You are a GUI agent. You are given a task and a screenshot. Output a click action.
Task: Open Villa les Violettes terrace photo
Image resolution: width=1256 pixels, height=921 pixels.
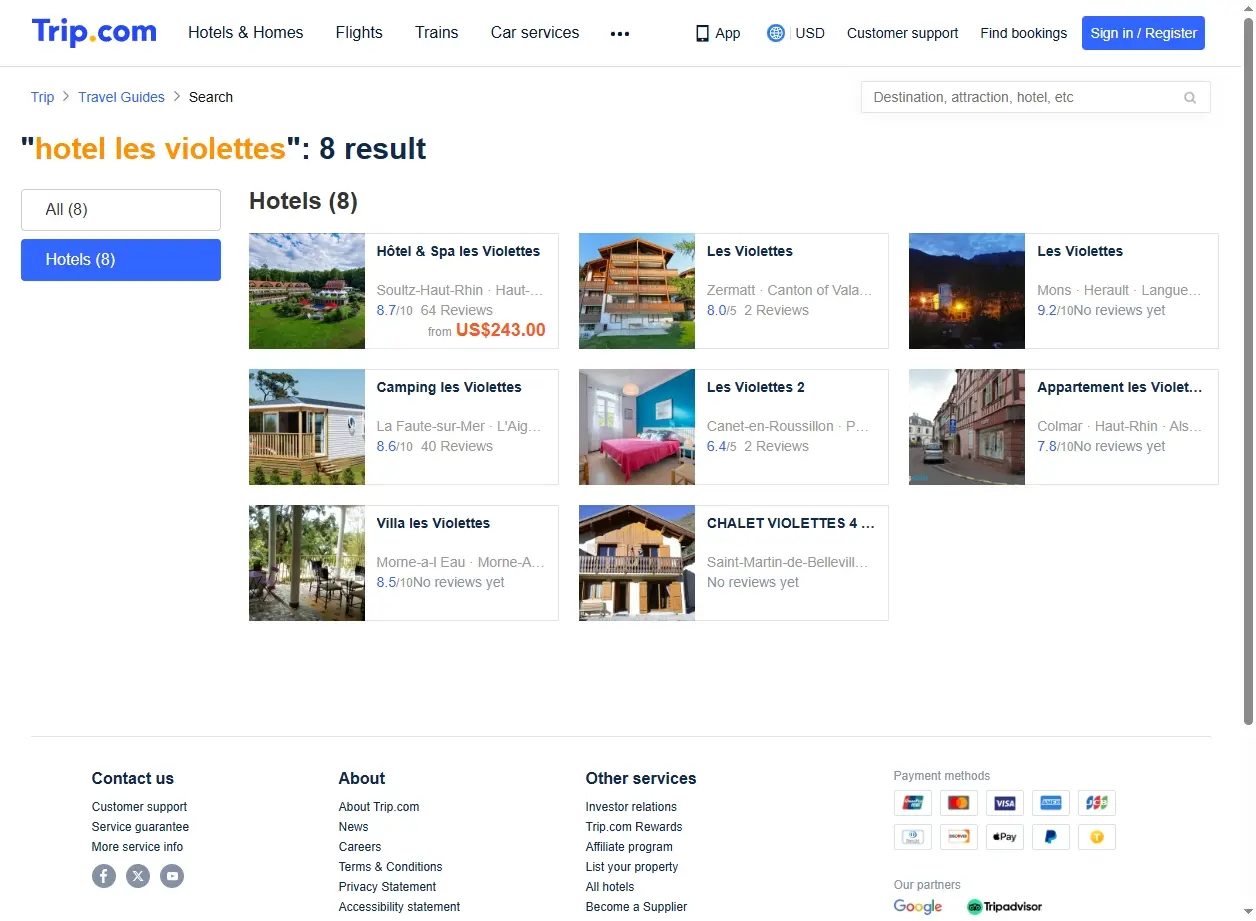(307, 563)
